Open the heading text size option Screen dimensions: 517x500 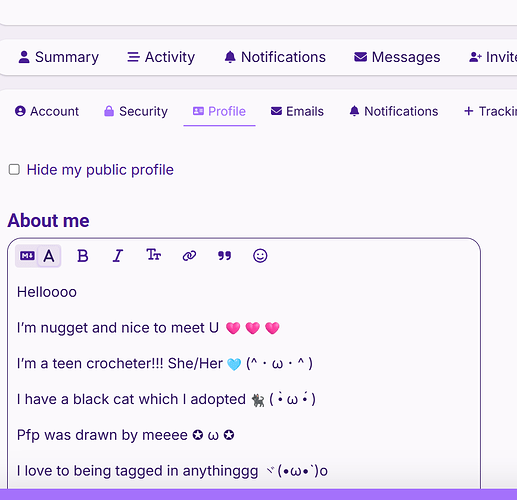click(x=153, y=255)
